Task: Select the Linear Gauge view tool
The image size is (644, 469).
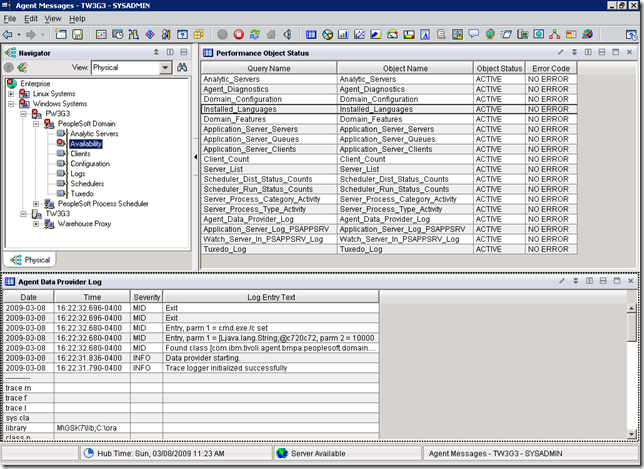Action: tap(409, 34)
